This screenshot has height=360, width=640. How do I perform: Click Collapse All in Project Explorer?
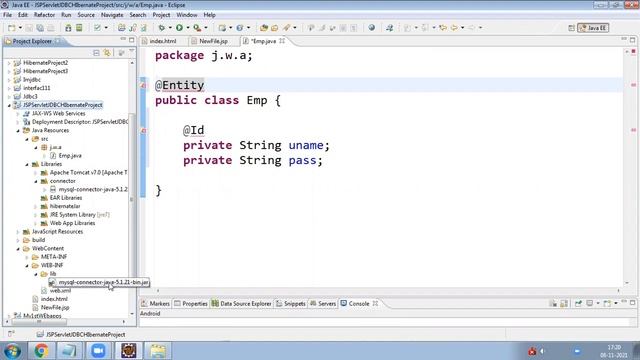point(96,53)
